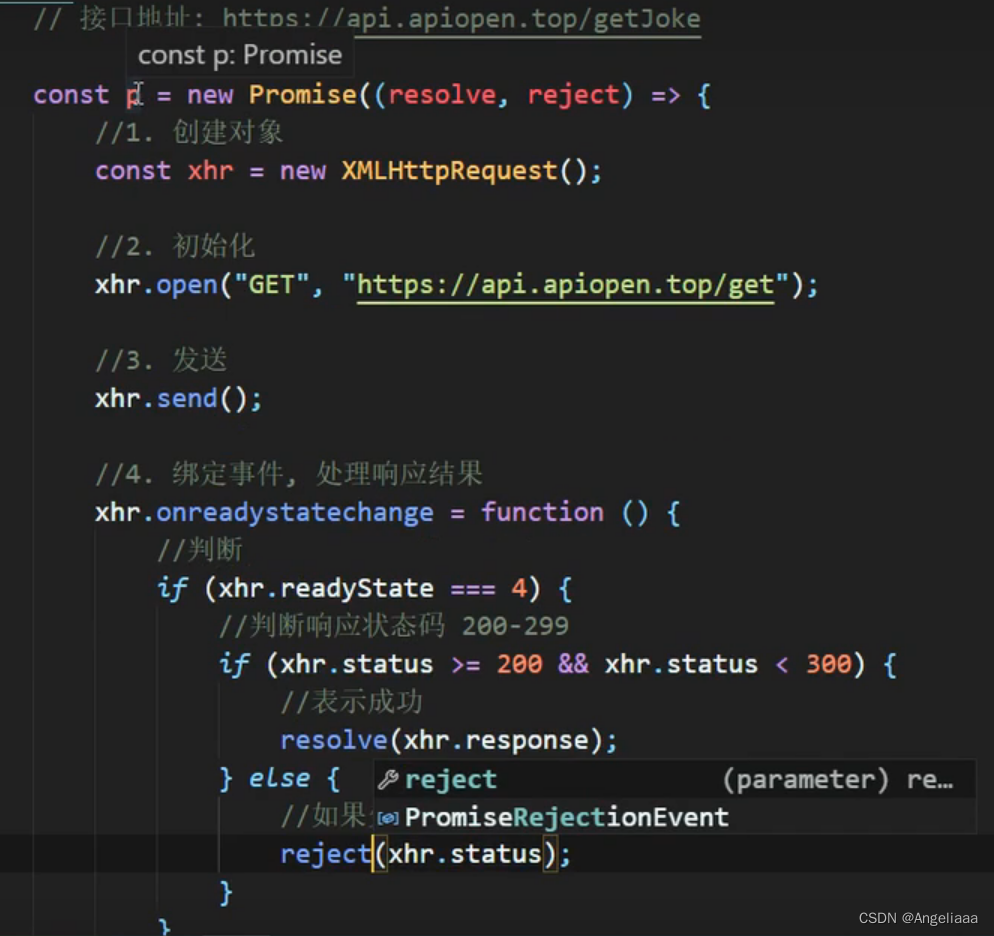Click the xhr variable in const xhr line

[210, 170]
